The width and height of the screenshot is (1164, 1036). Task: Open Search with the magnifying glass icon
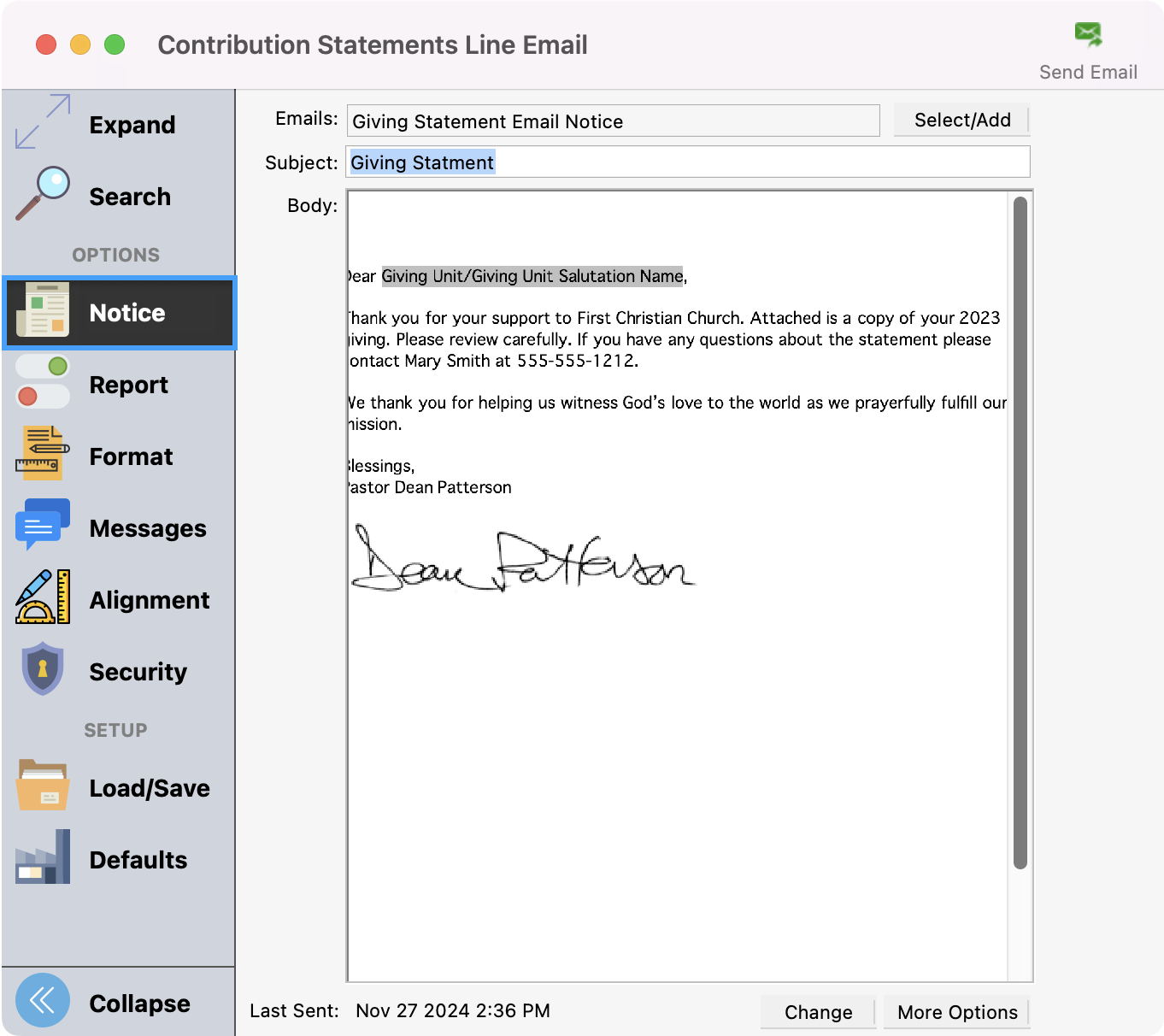[43, 194]
